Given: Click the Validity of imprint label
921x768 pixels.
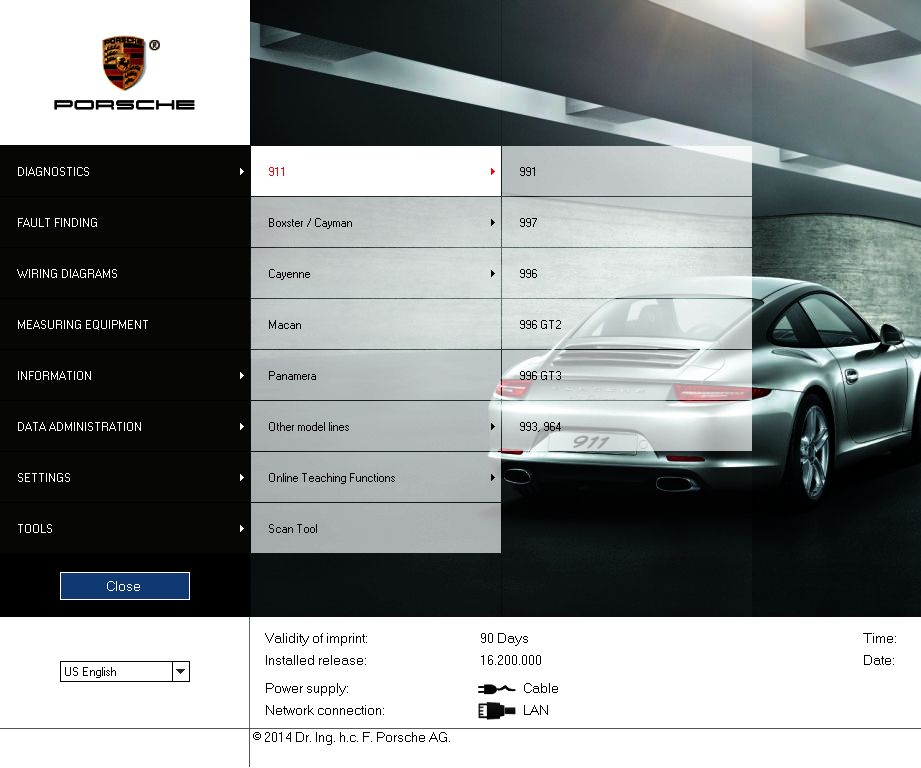Looking at the screenshot, I should coord(317,638).
